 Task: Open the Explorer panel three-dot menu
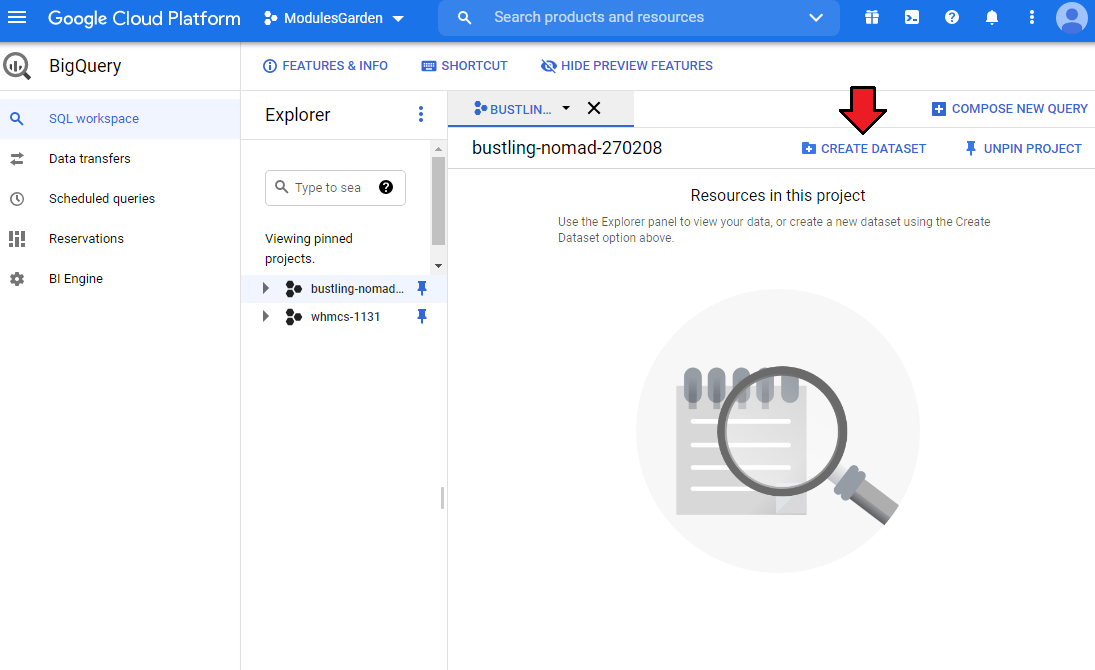[420, 114]
